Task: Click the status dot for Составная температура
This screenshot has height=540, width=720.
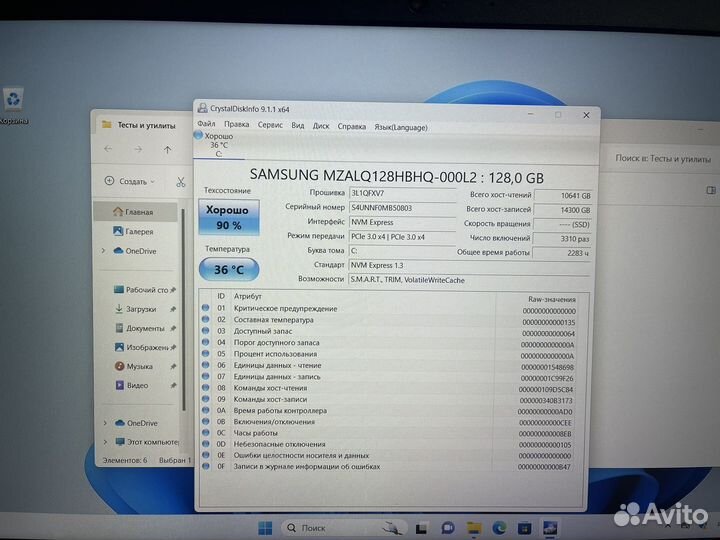Action: coord(205,319)
